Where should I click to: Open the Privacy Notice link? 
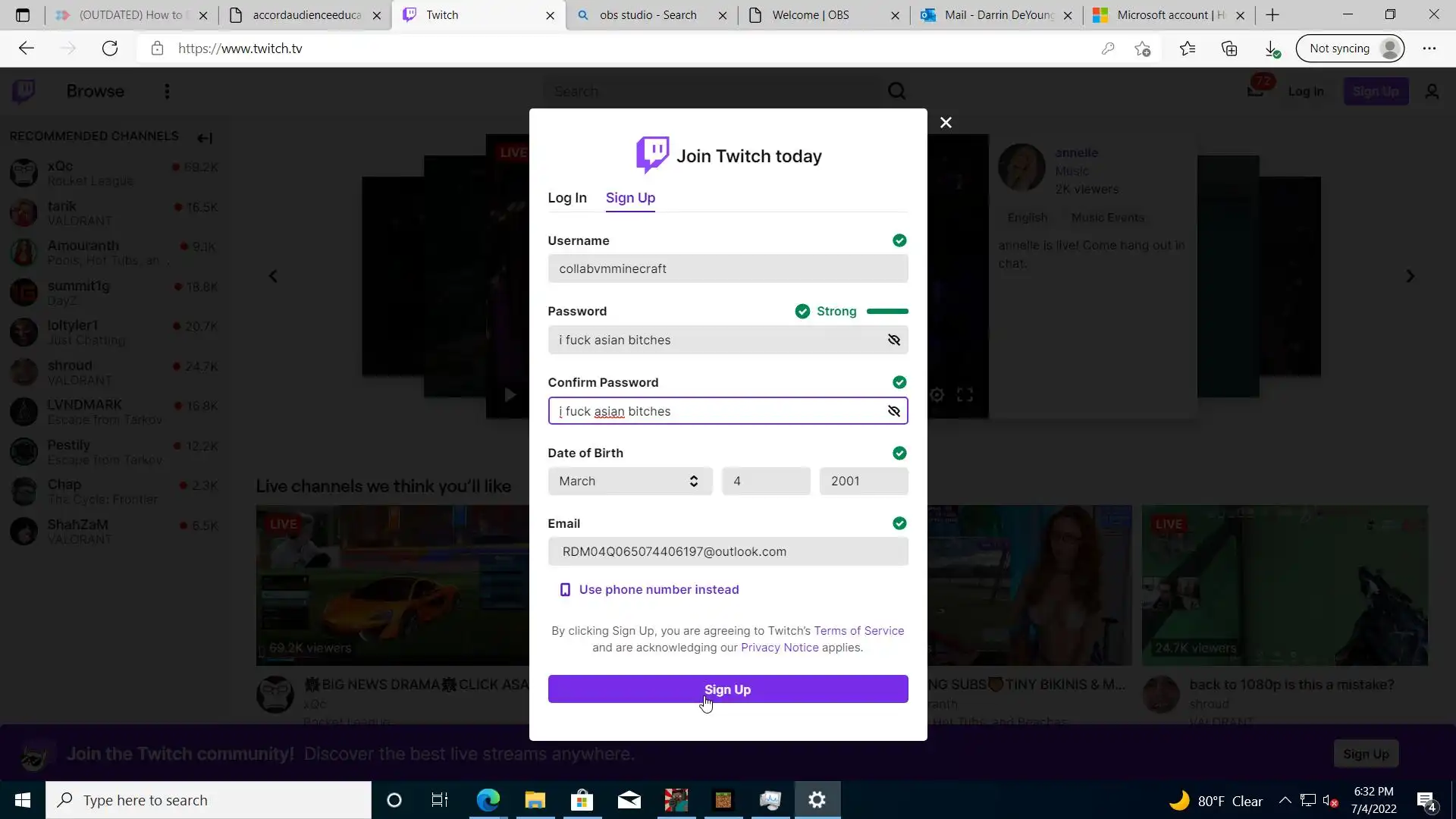(780, 648)
